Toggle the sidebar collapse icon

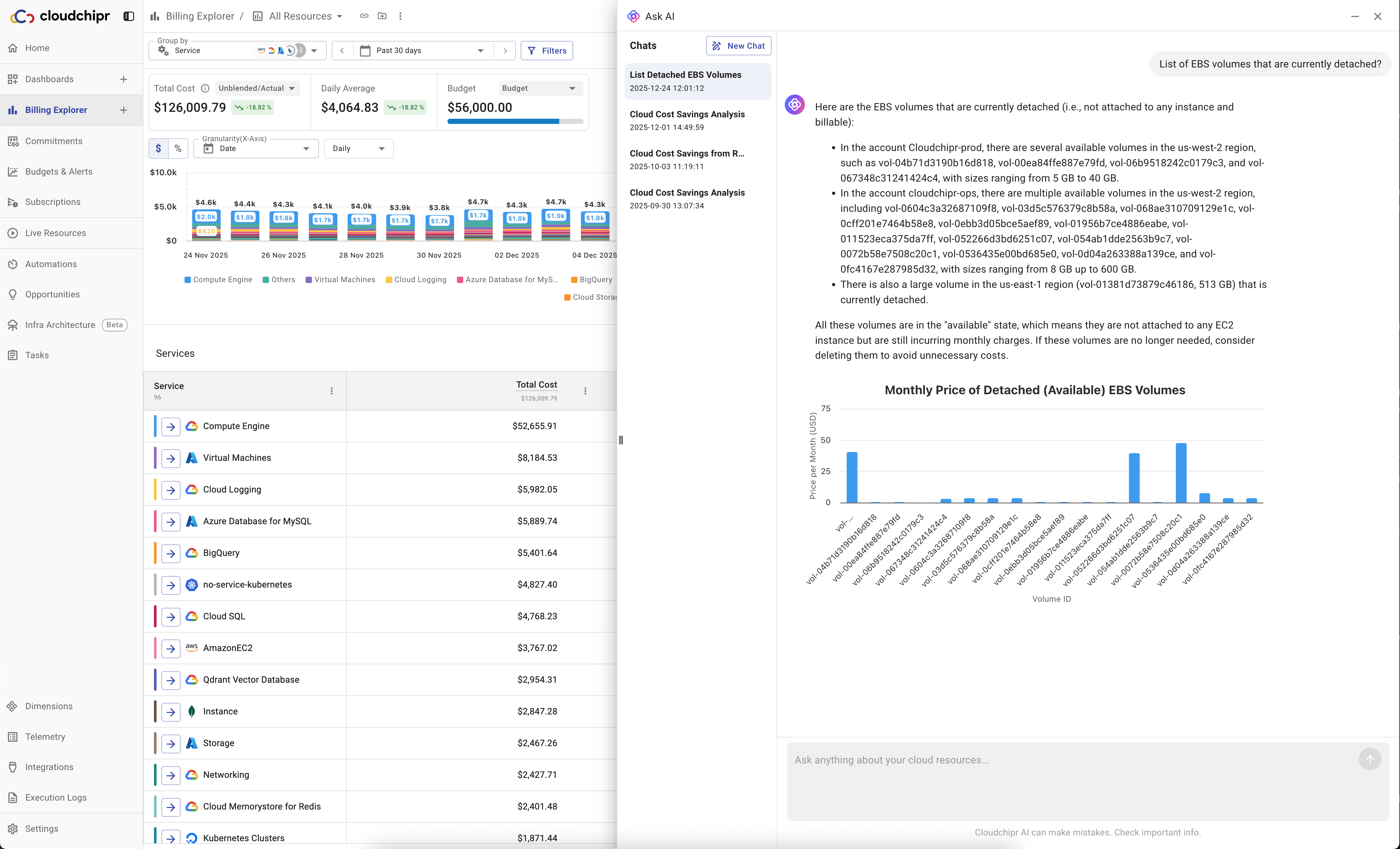click(x=129, y=16)
